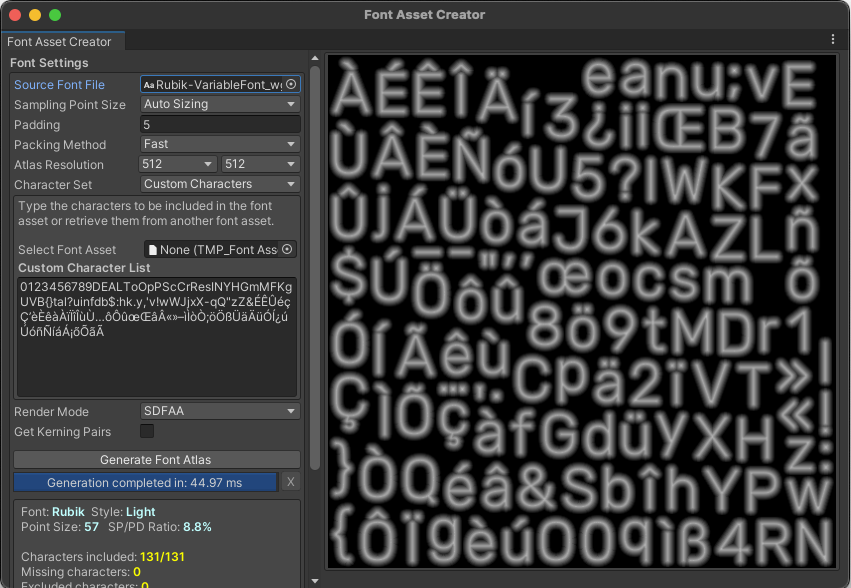851x588 pixels.
Task: Click the document icon in Select Font Asset field
Action: click(153, 250)
